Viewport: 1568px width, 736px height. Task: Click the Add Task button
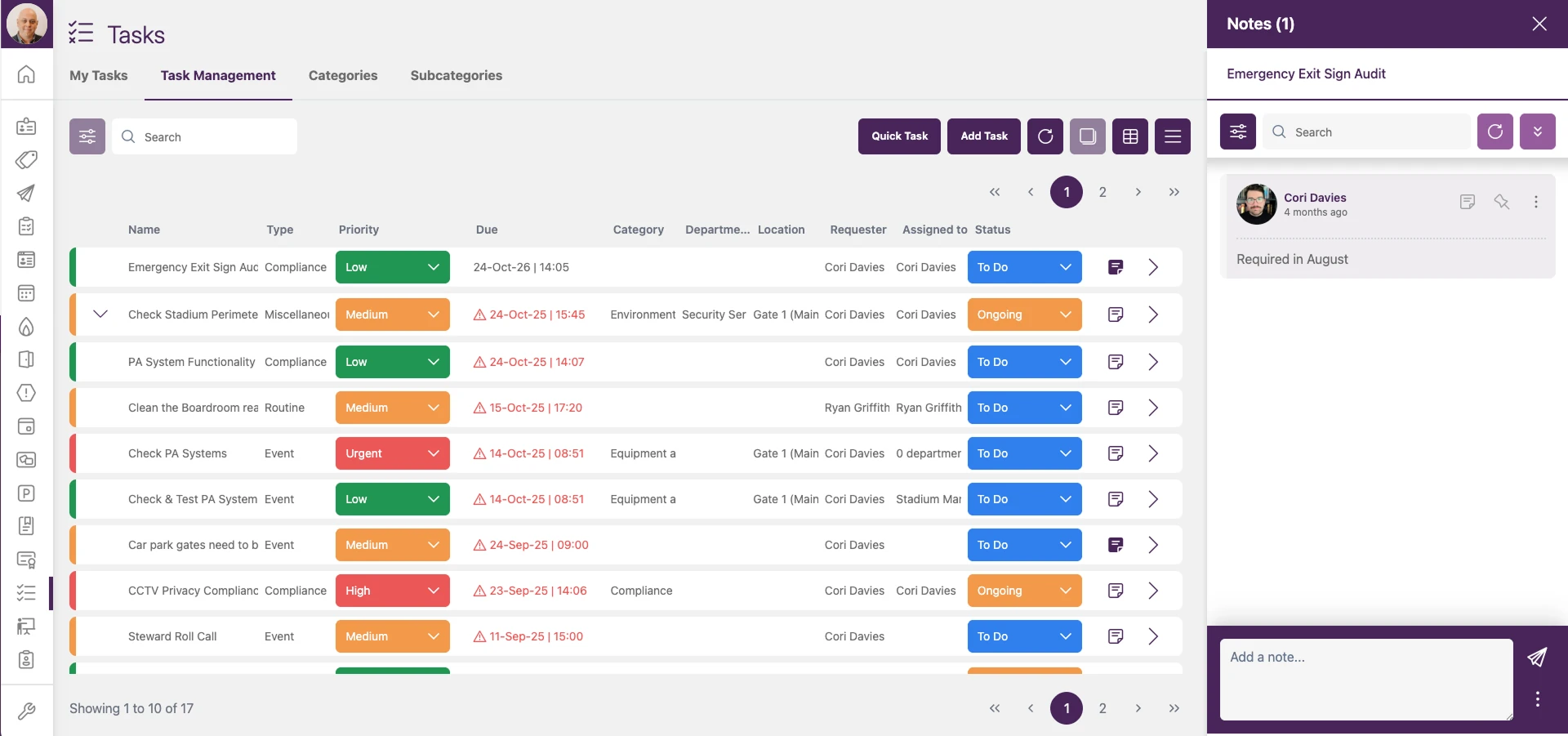point(983,136)
